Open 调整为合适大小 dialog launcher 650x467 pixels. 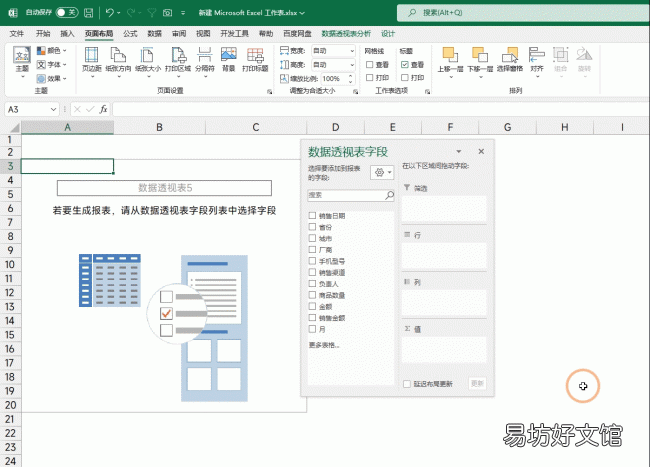point(355,92)
